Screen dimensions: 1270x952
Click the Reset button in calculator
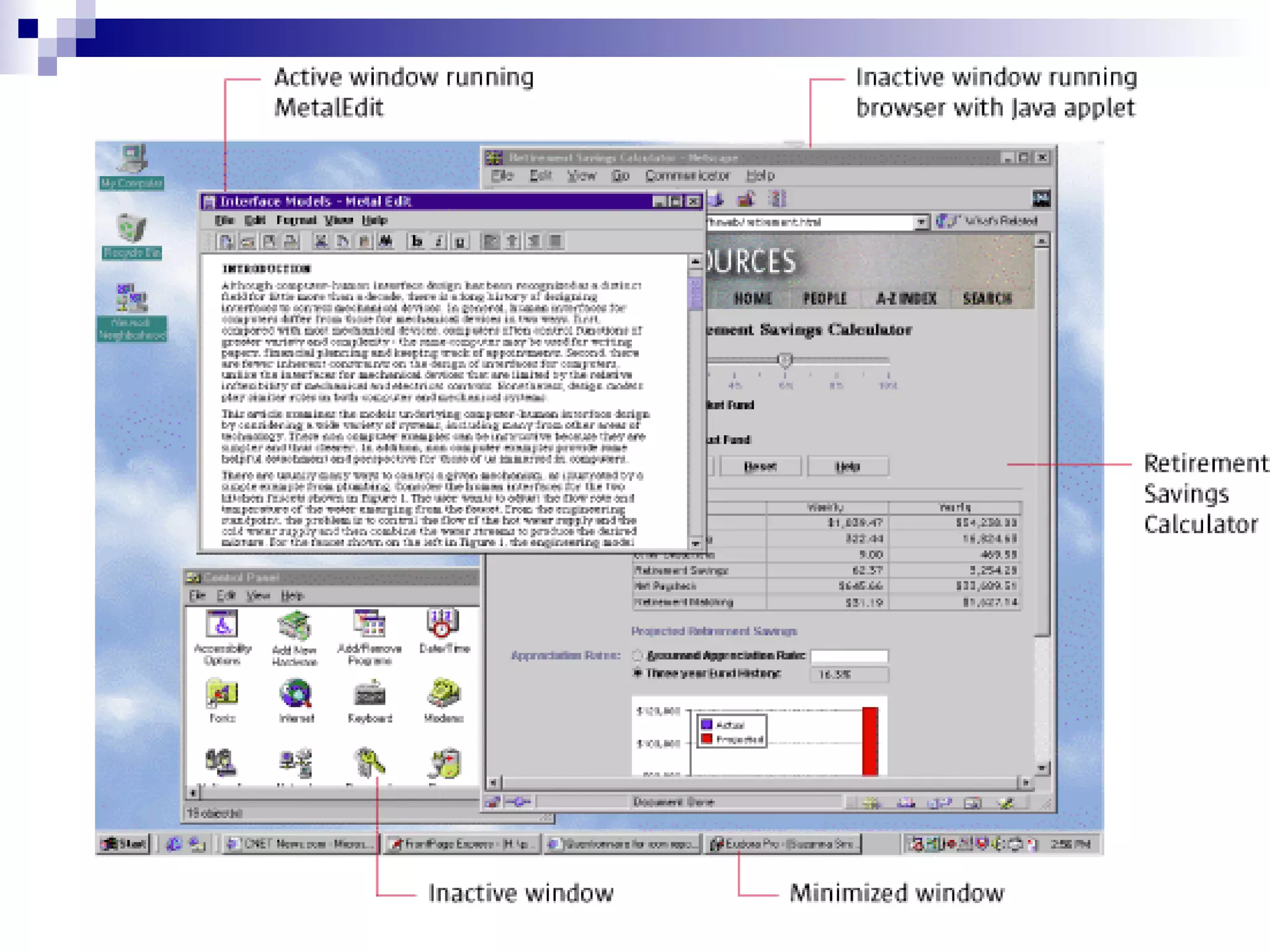tap(760, 466)
